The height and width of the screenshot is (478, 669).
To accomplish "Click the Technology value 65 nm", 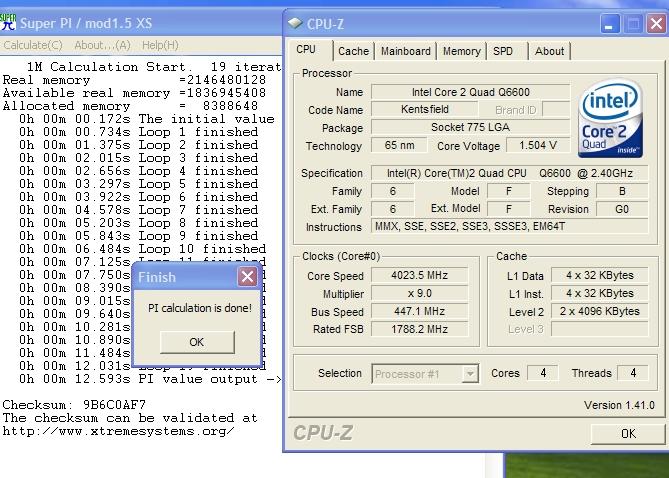I will pos(399,145).
